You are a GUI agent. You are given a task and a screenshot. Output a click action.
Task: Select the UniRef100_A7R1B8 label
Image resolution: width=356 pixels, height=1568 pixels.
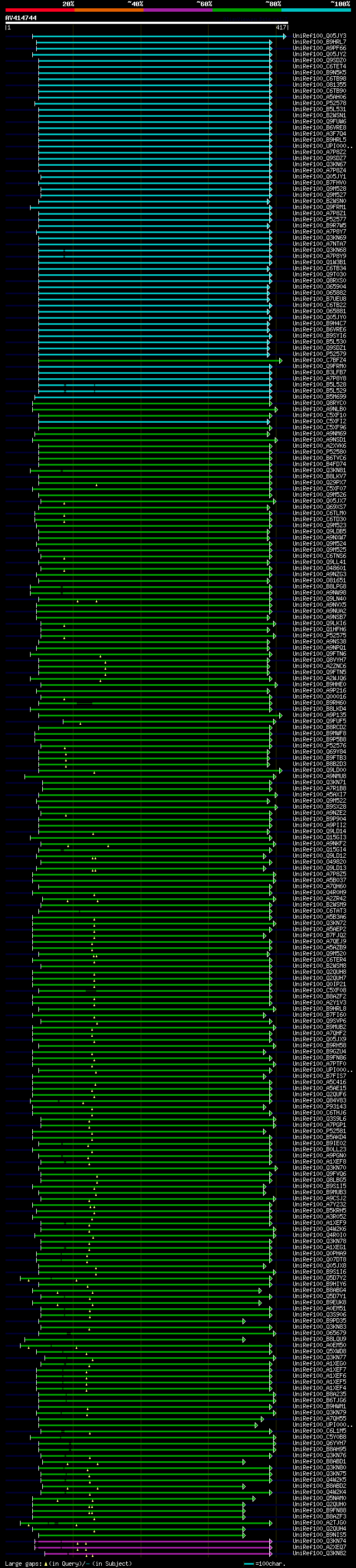(x=319, y=789)
